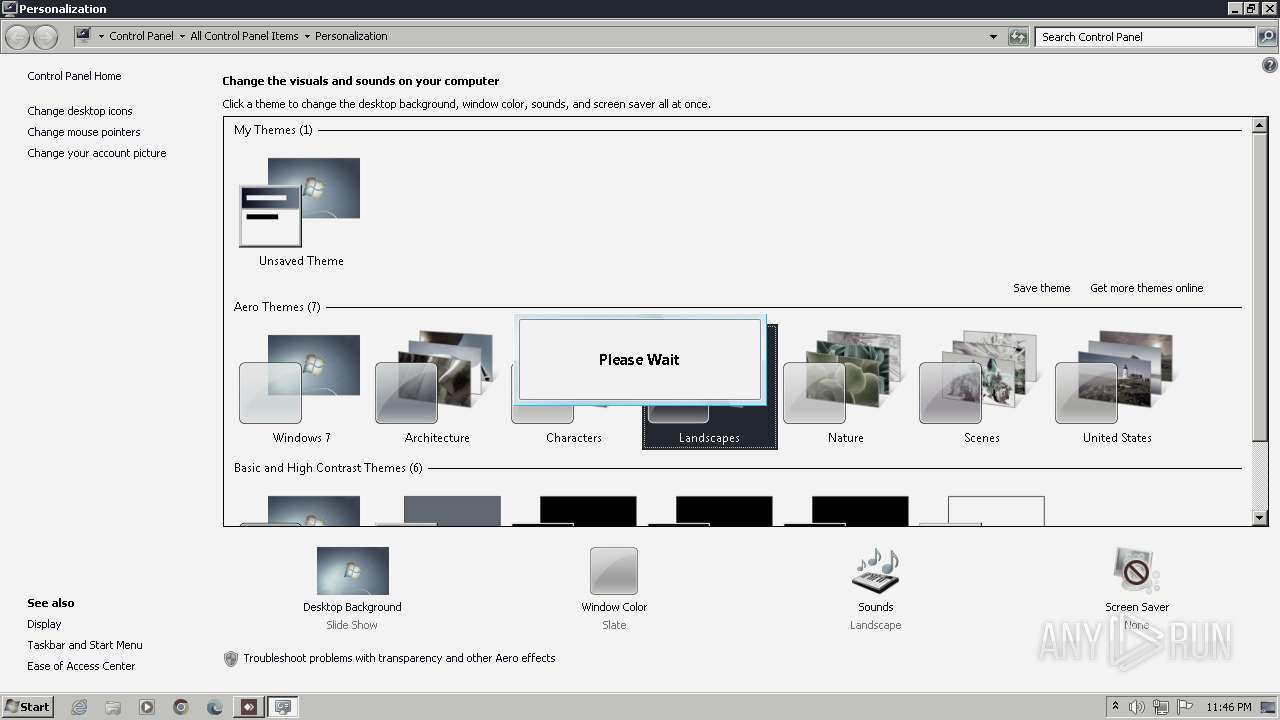Click the Personalization window title icon
This screenshot has height=720, width=1280.
pos(9,9)
